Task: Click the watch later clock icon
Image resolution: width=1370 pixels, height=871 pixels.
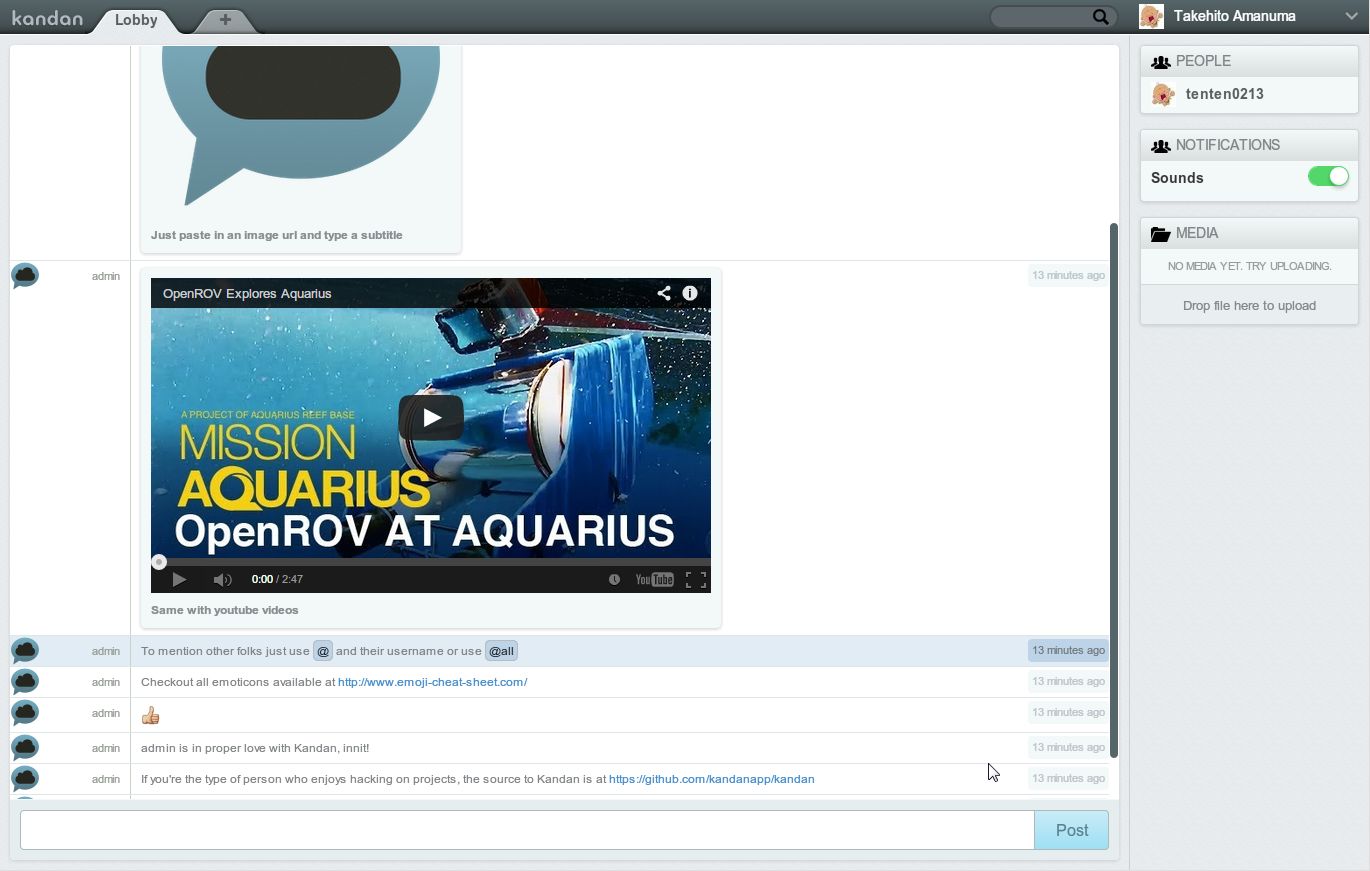Action: coord(614,580)
